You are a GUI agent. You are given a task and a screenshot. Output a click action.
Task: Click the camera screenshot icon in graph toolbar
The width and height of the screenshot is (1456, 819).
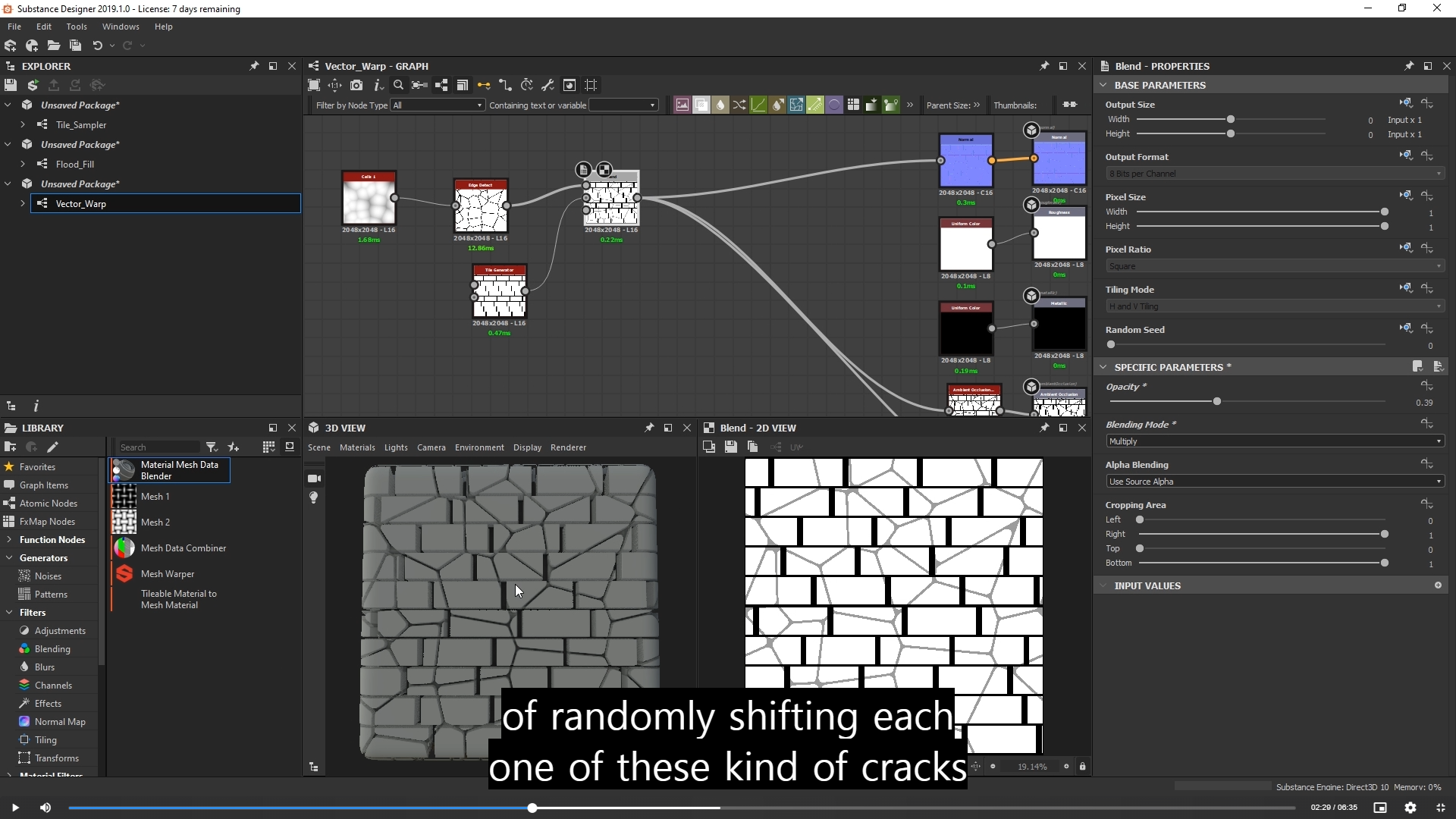pyautogui.click(x=356, y=85)
